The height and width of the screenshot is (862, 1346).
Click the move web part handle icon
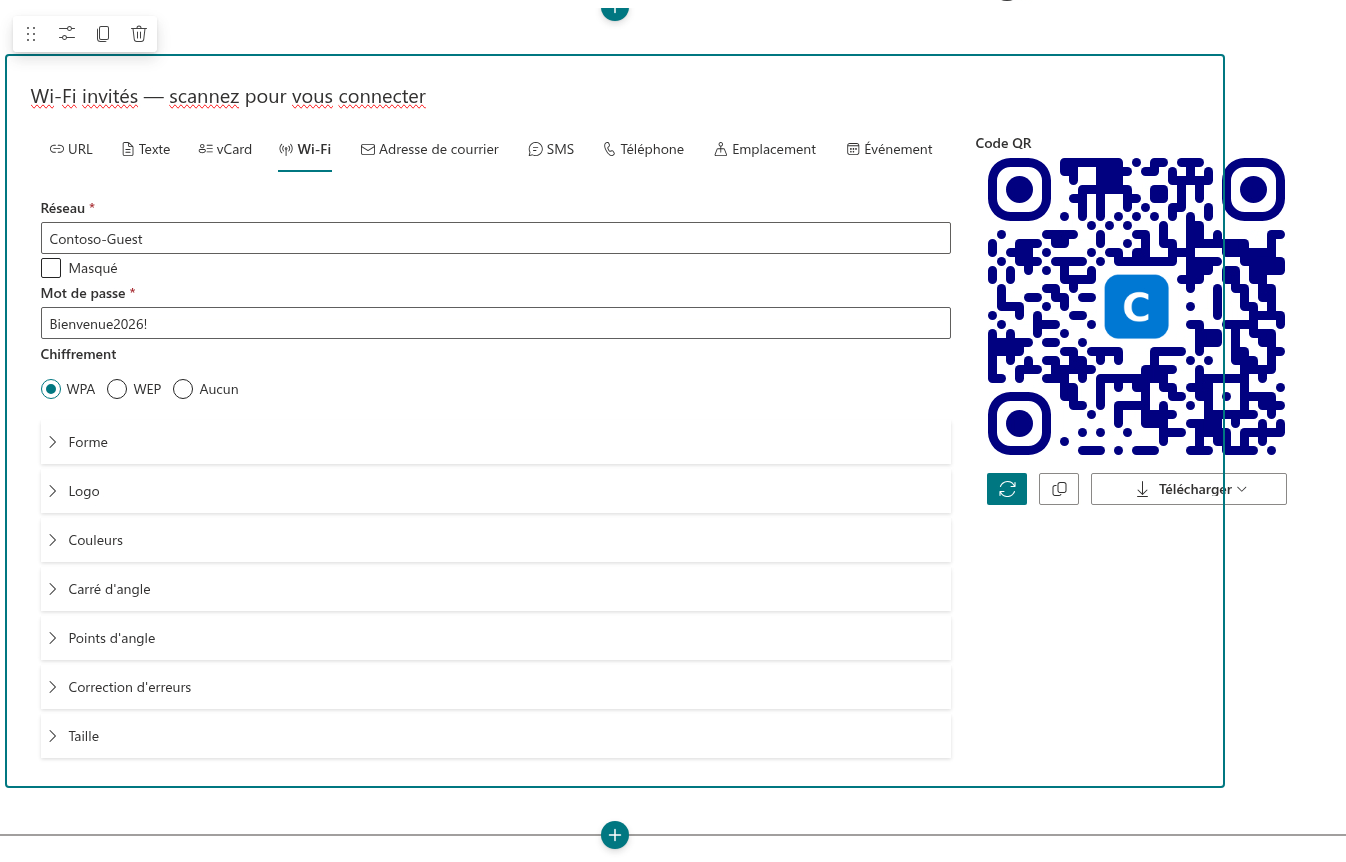tap(31, 34)
